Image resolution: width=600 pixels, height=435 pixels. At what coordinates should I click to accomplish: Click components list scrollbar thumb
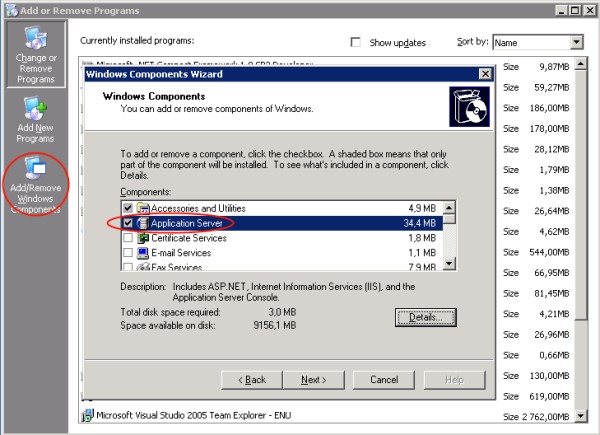449,219
